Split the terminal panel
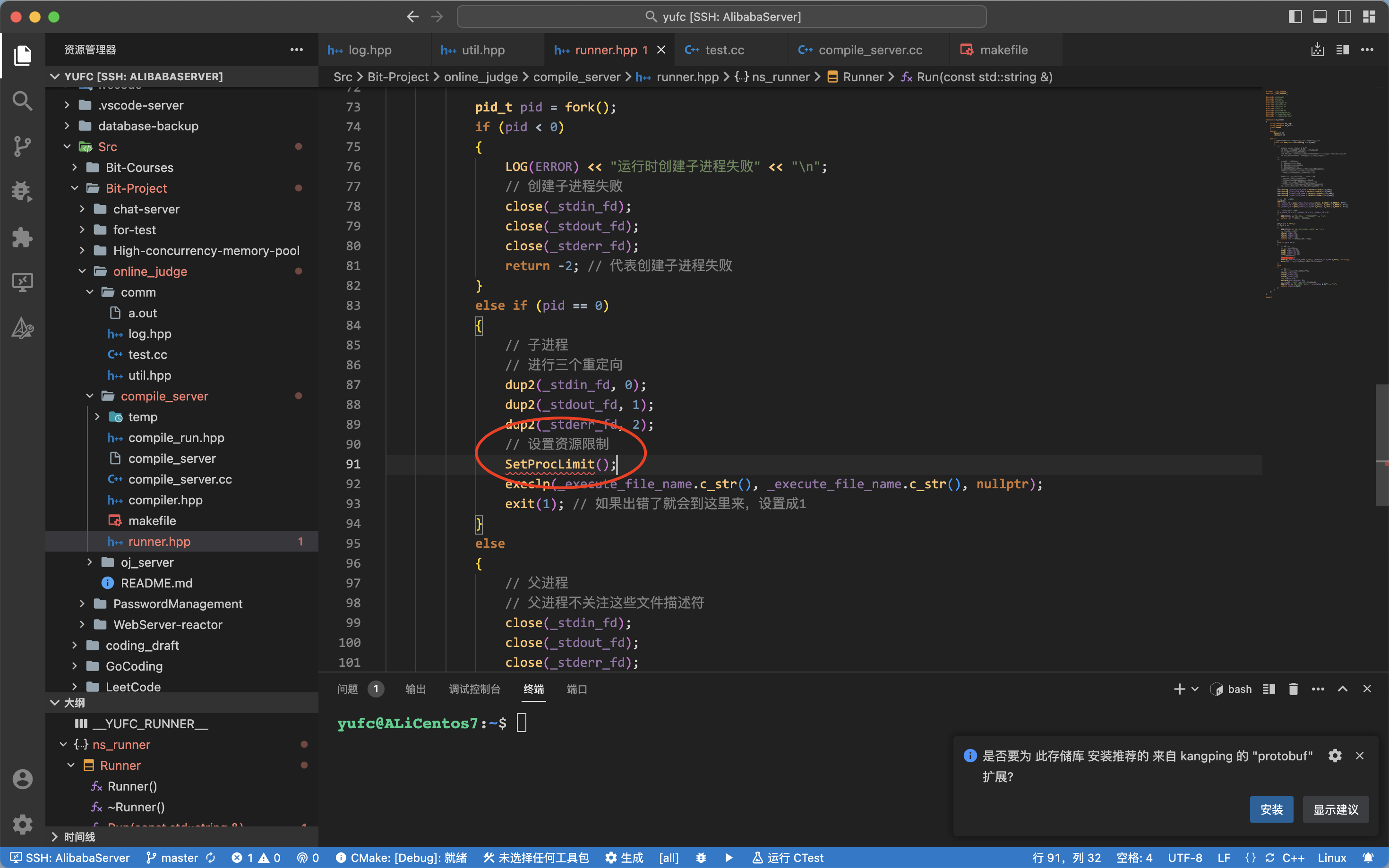 (1269, 689)
